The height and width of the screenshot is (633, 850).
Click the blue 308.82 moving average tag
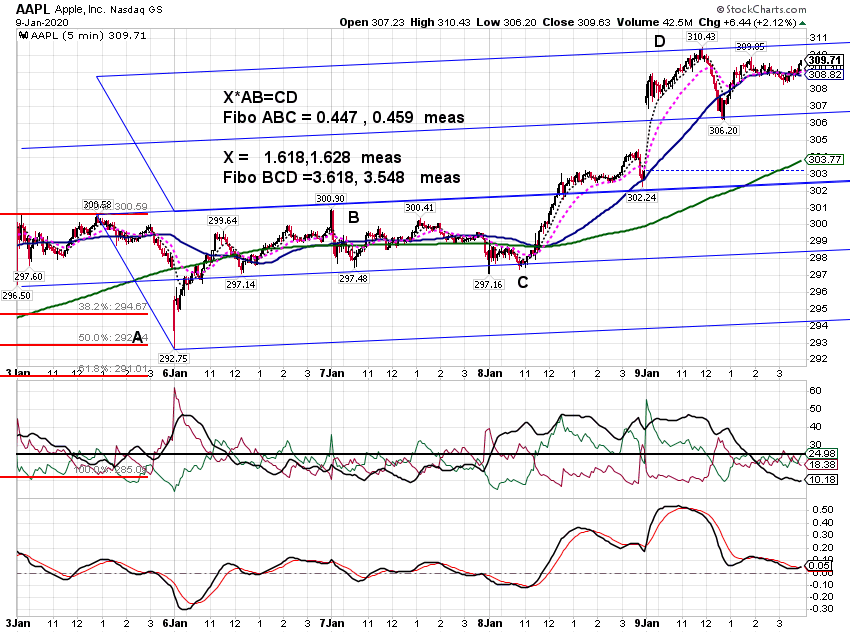point(825,75)
